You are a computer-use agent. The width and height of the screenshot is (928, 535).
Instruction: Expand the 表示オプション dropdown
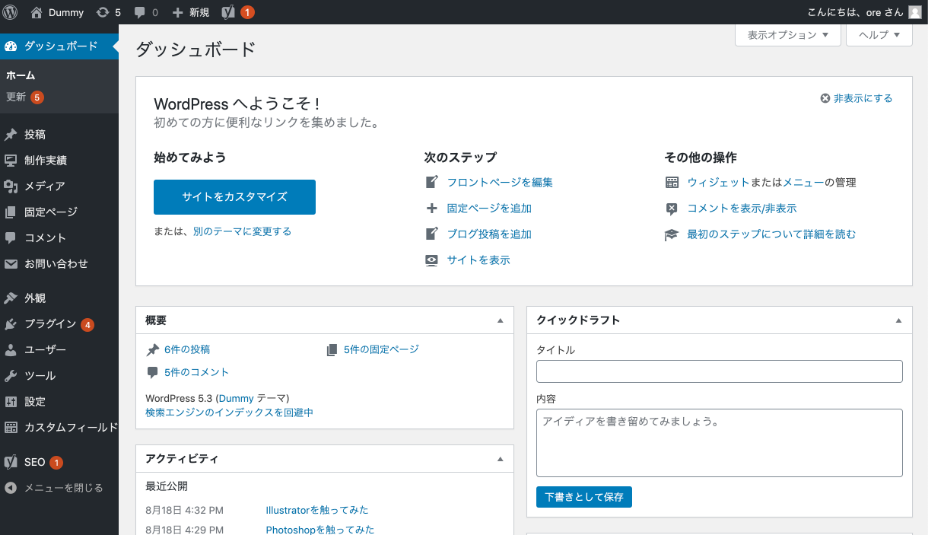788,35
